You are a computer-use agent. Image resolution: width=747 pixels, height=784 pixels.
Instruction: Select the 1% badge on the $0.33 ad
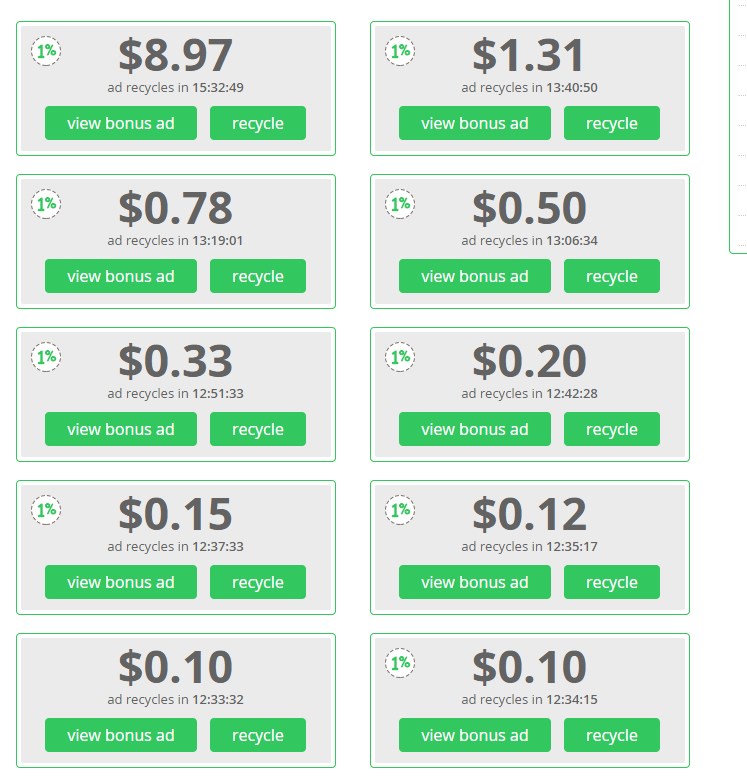[46, 357]
